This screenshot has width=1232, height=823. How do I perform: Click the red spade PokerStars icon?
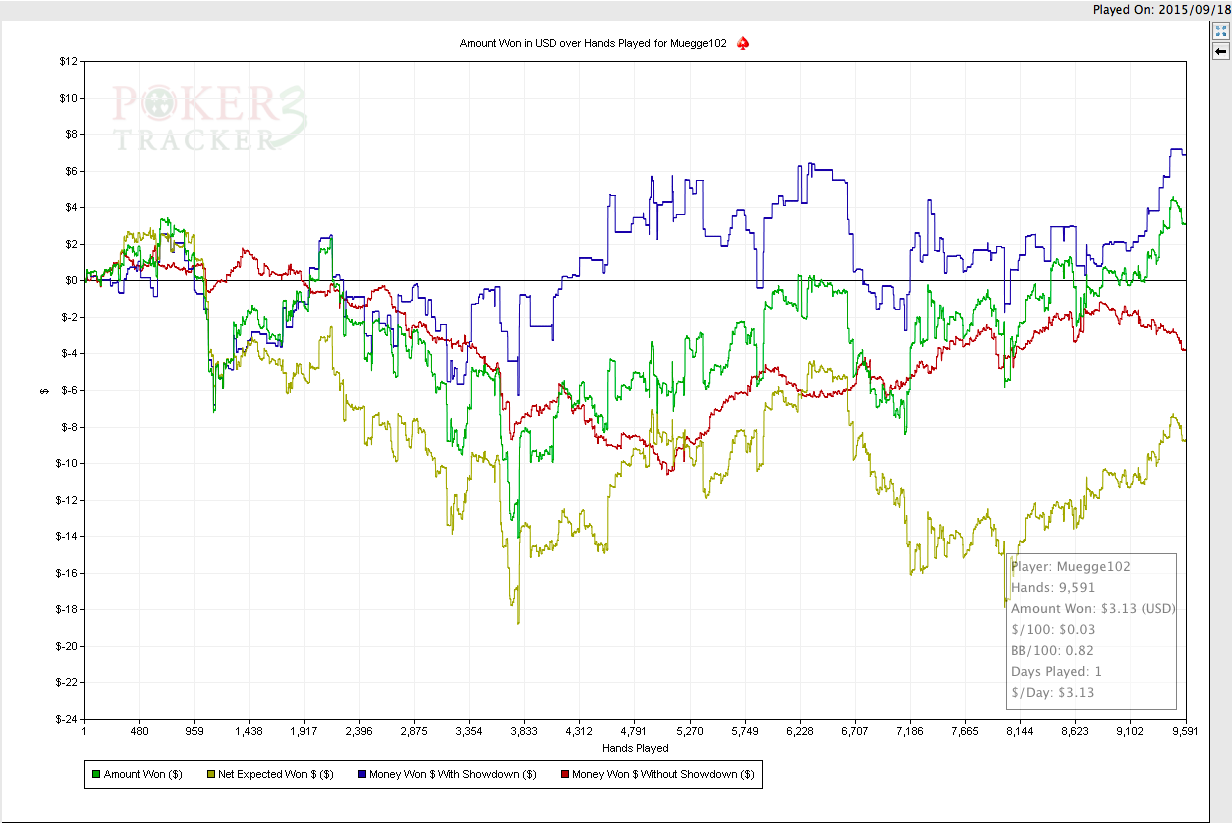tap(743, 43)
